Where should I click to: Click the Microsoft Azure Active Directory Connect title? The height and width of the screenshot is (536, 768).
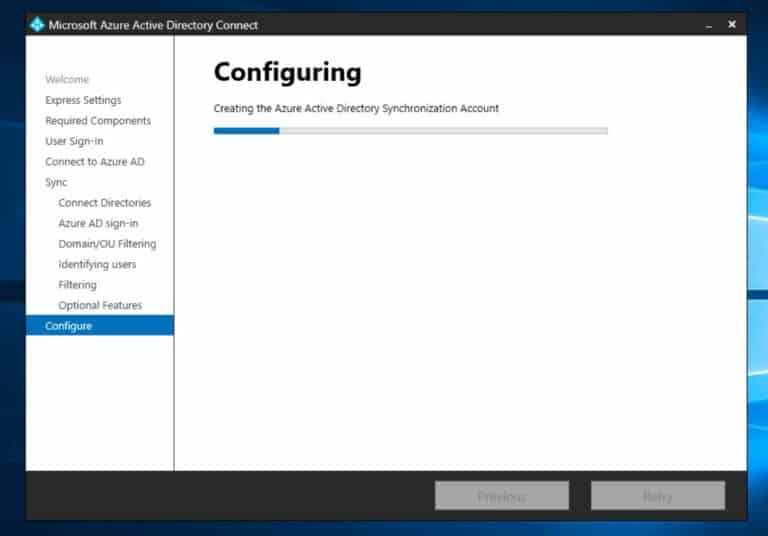pyautogui.click(x=153, y=25)
